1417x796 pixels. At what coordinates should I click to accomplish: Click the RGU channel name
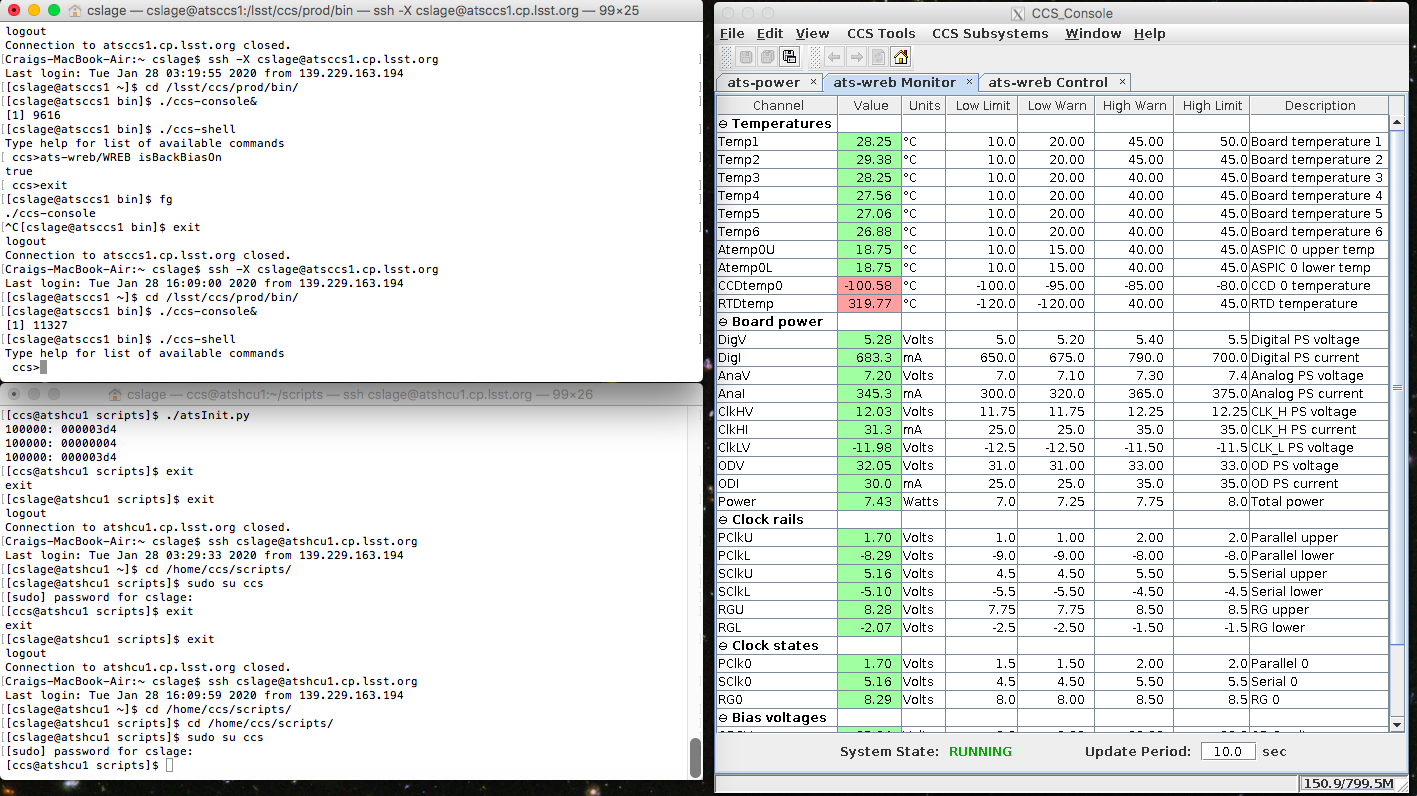tap(778, 610)
